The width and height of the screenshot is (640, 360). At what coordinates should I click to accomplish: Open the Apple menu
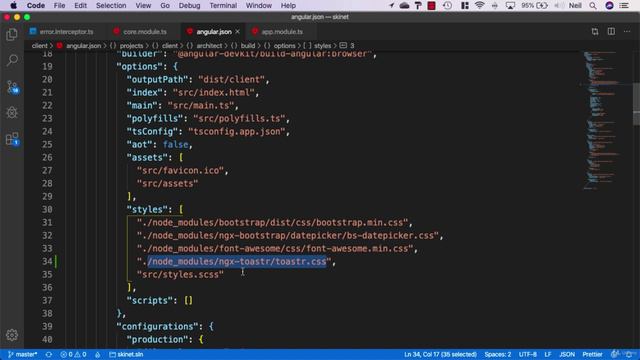click(13, 5)
